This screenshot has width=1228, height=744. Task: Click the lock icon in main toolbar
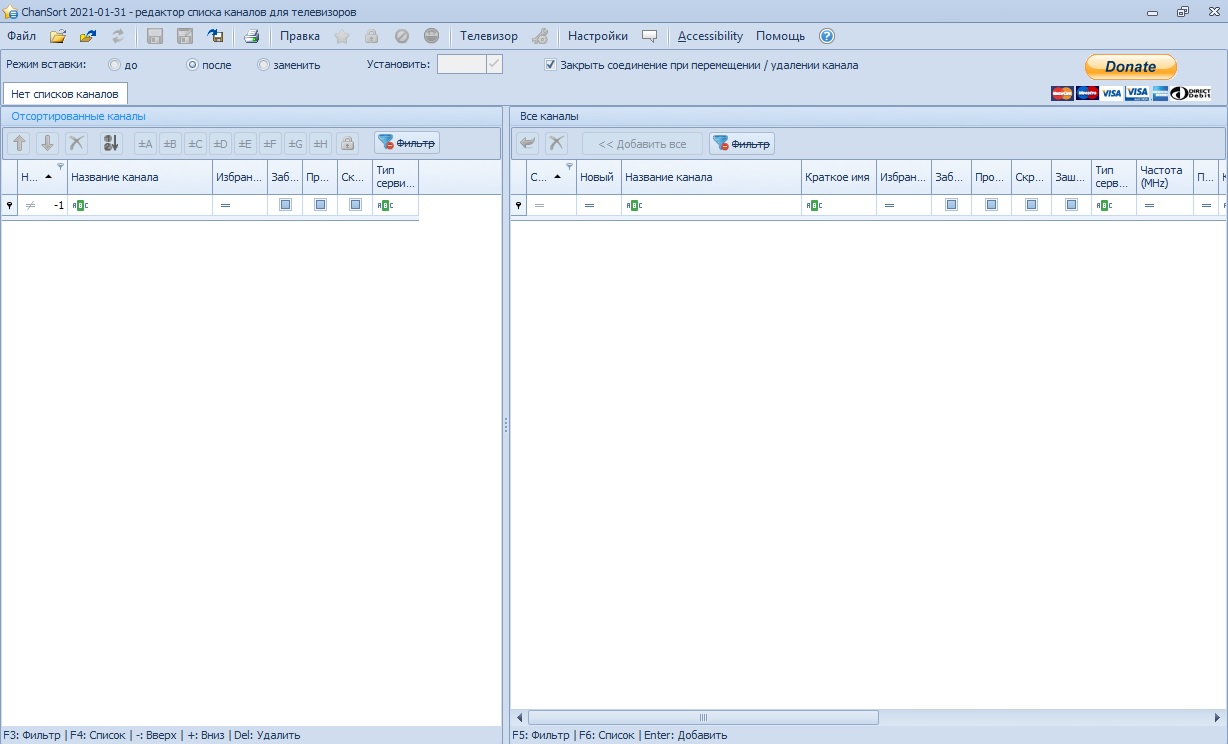pos(372,36)
